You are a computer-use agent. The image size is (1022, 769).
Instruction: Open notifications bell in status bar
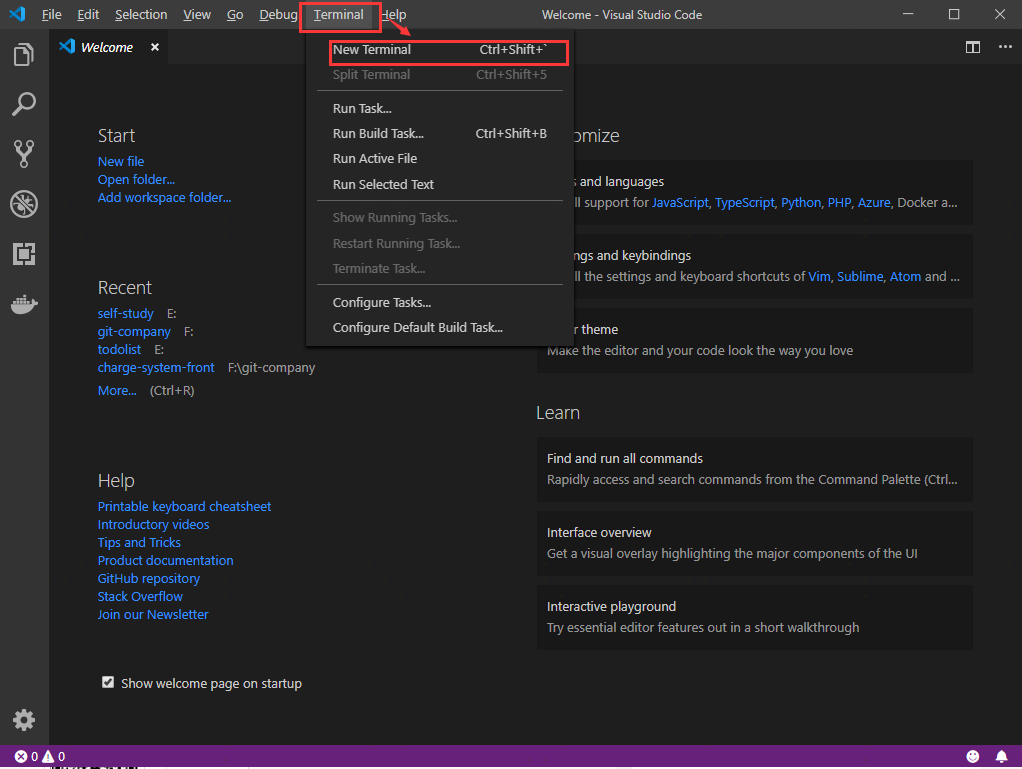point(1001,756)
